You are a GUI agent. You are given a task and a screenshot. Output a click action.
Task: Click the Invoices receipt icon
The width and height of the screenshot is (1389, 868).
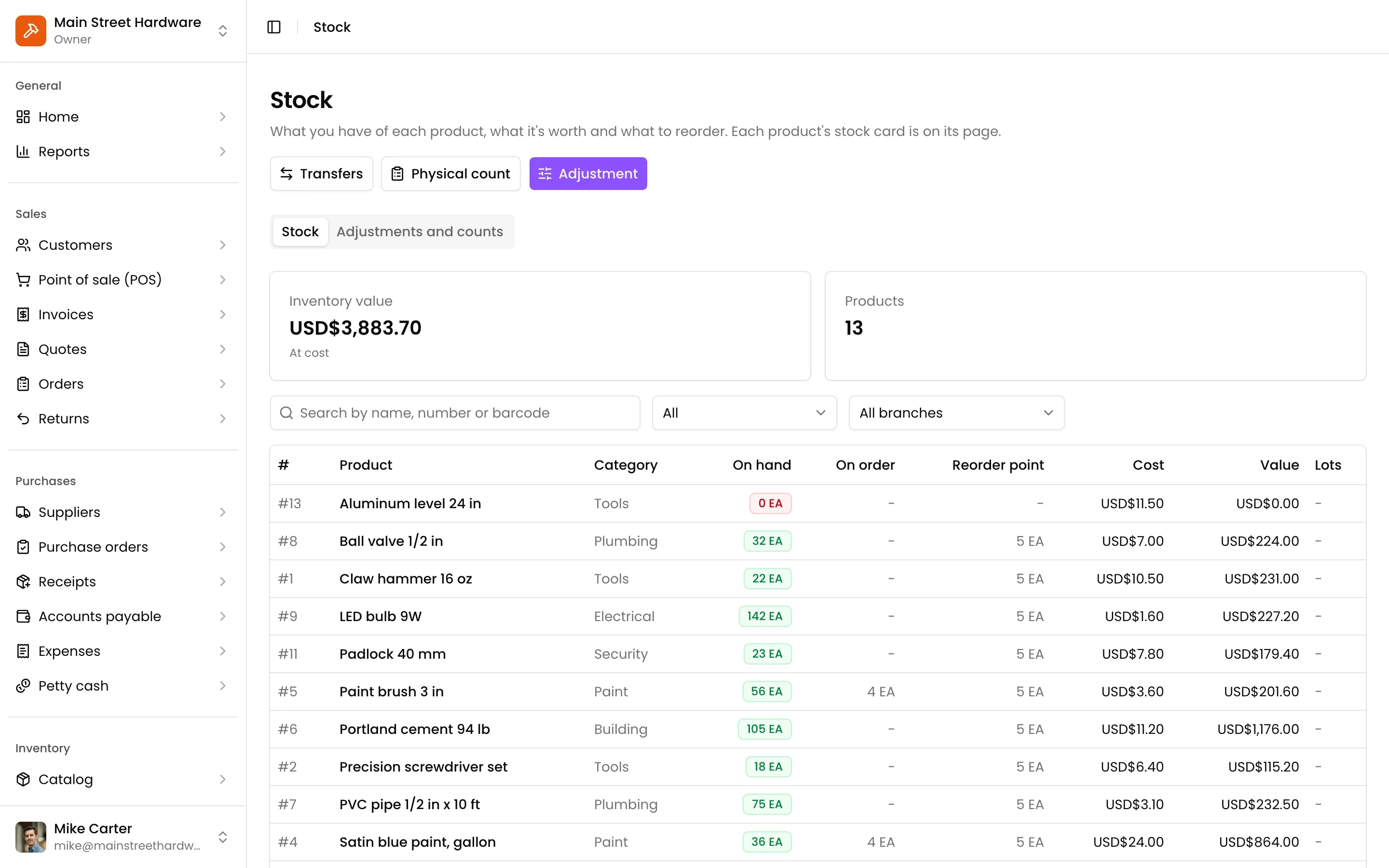tap(23, 314)
